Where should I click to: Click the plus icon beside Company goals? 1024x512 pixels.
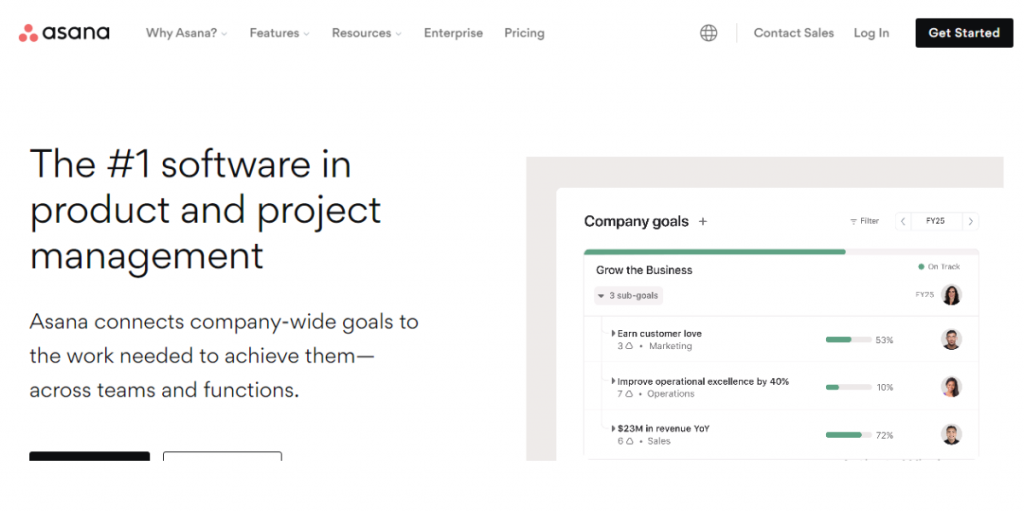point(703,221)
